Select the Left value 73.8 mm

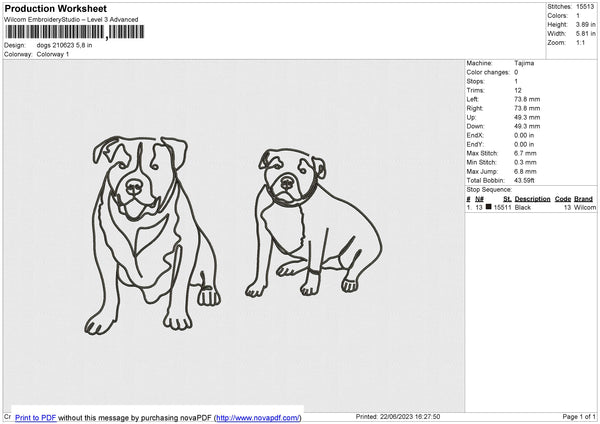(527, 99)
